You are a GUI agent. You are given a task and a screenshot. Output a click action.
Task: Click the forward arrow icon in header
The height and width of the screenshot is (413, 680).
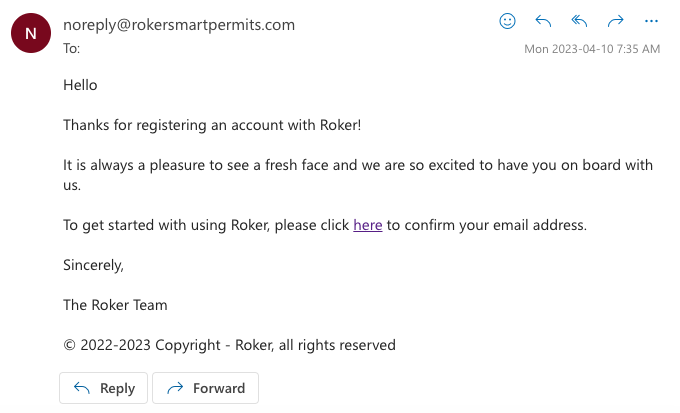616,21
